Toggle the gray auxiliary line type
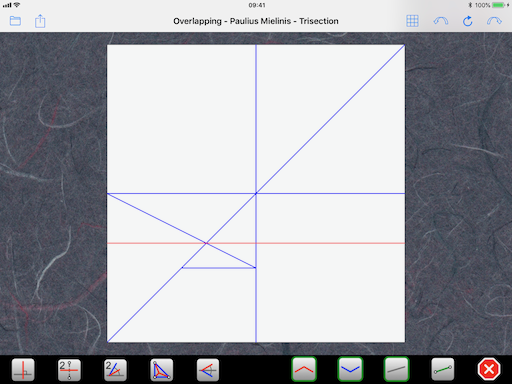Image resolution: width=512 pixels, height=384 pixels. [x=396, y=369]
